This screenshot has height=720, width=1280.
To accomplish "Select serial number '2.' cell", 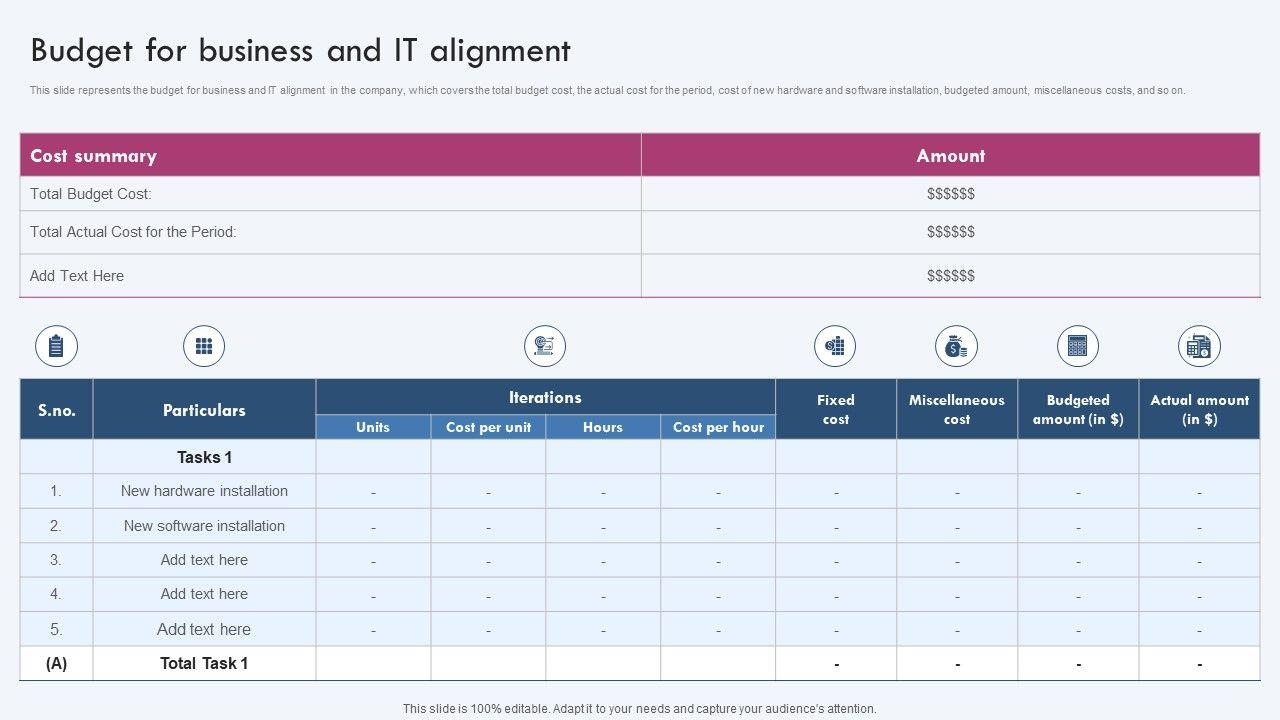I will 56,526.
